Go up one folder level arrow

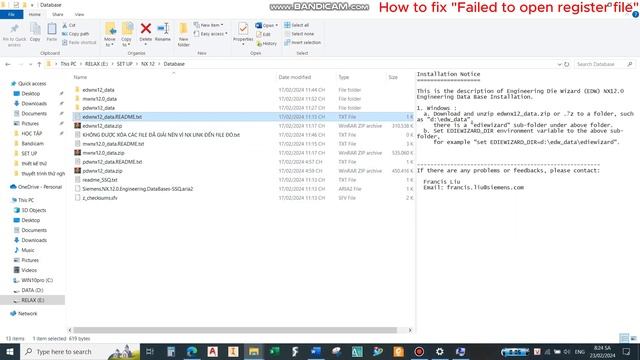coord(39,64)
